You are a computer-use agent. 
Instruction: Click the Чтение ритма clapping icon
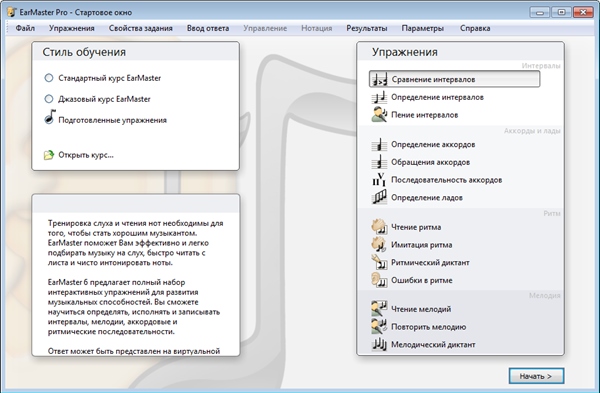[379, 227]
